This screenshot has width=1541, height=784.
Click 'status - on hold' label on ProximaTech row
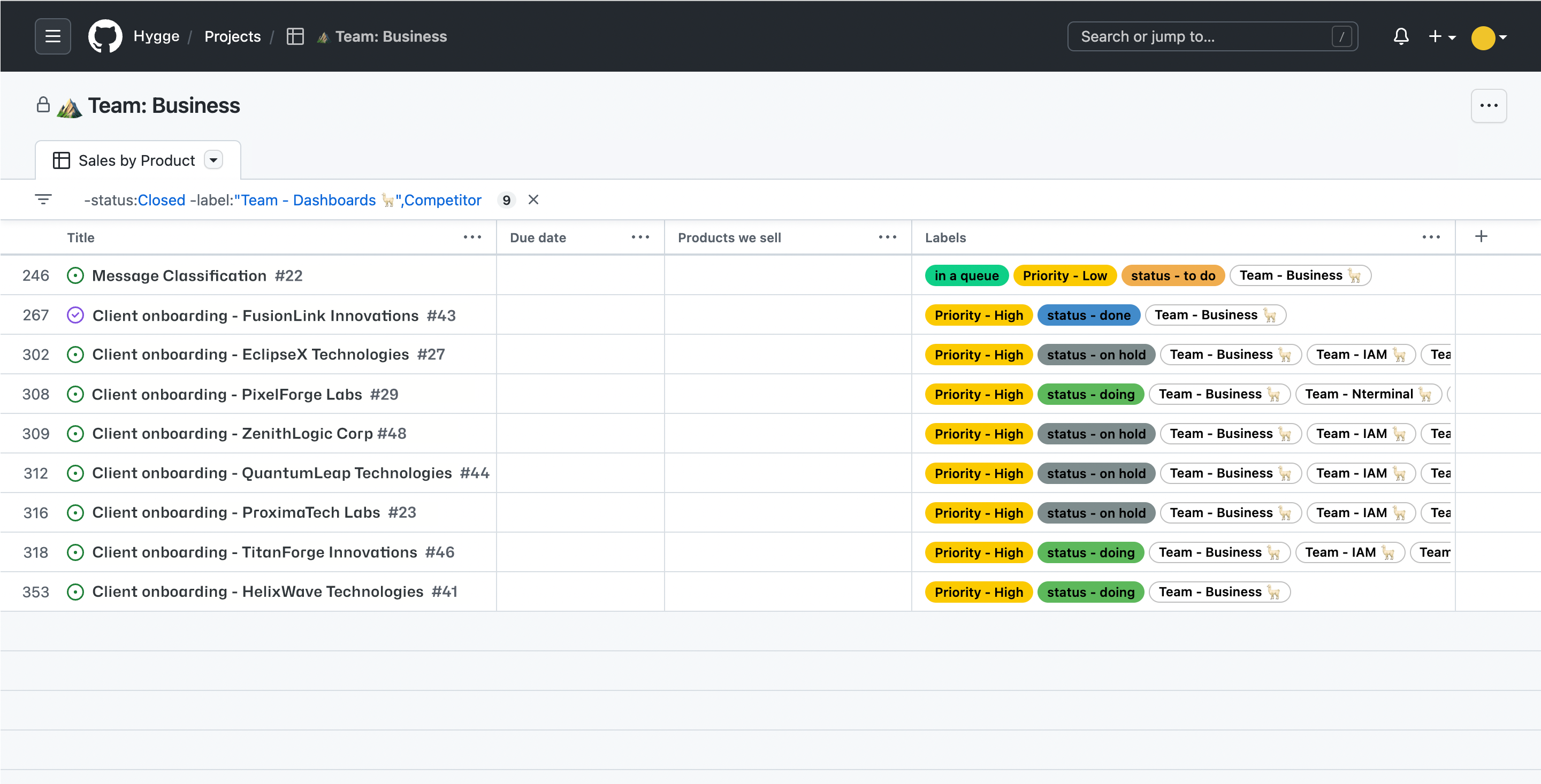(x=1096, y=512)
